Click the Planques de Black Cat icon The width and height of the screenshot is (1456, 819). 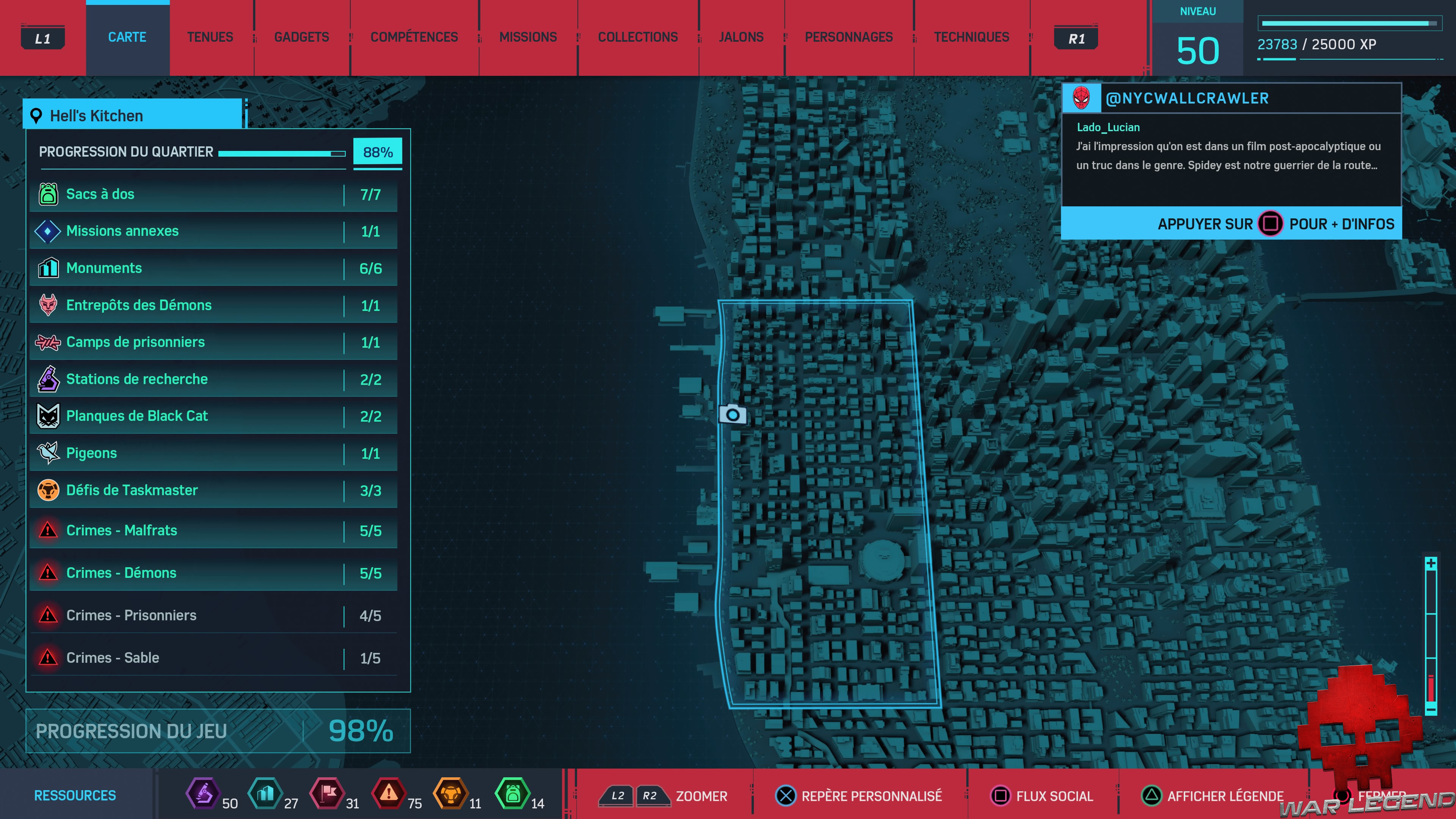point(48,416)
